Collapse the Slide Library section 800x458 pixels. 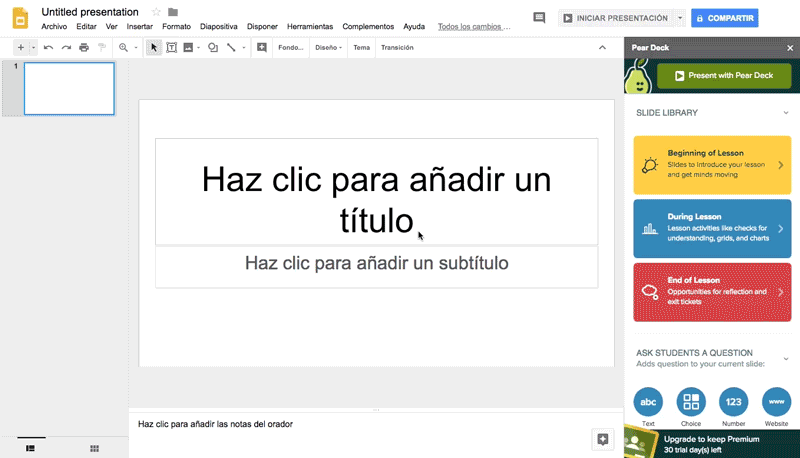pos(786,113)
